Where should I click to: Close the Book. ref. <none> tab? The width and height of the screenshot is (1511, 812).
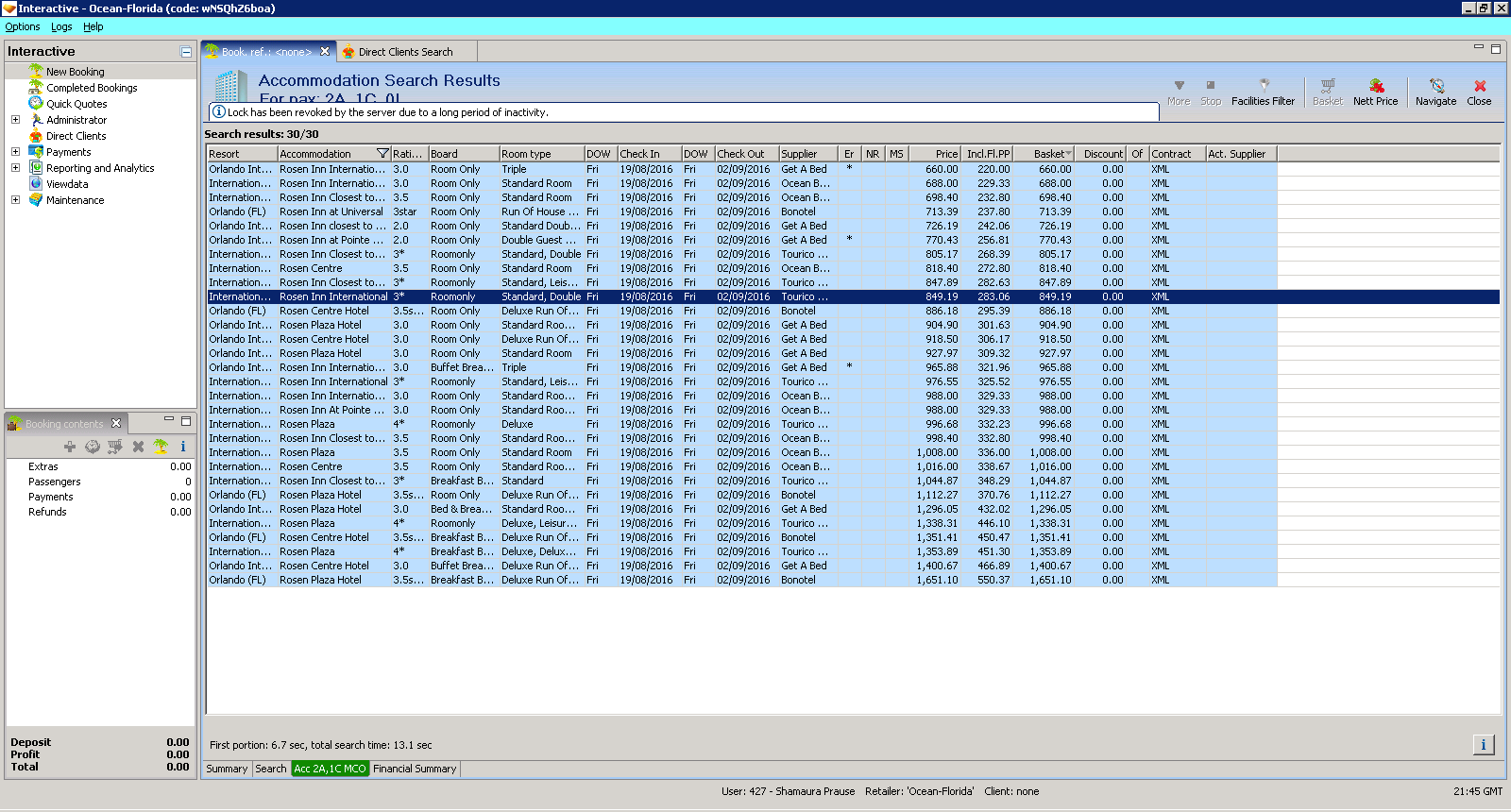[x=325, y=52]
